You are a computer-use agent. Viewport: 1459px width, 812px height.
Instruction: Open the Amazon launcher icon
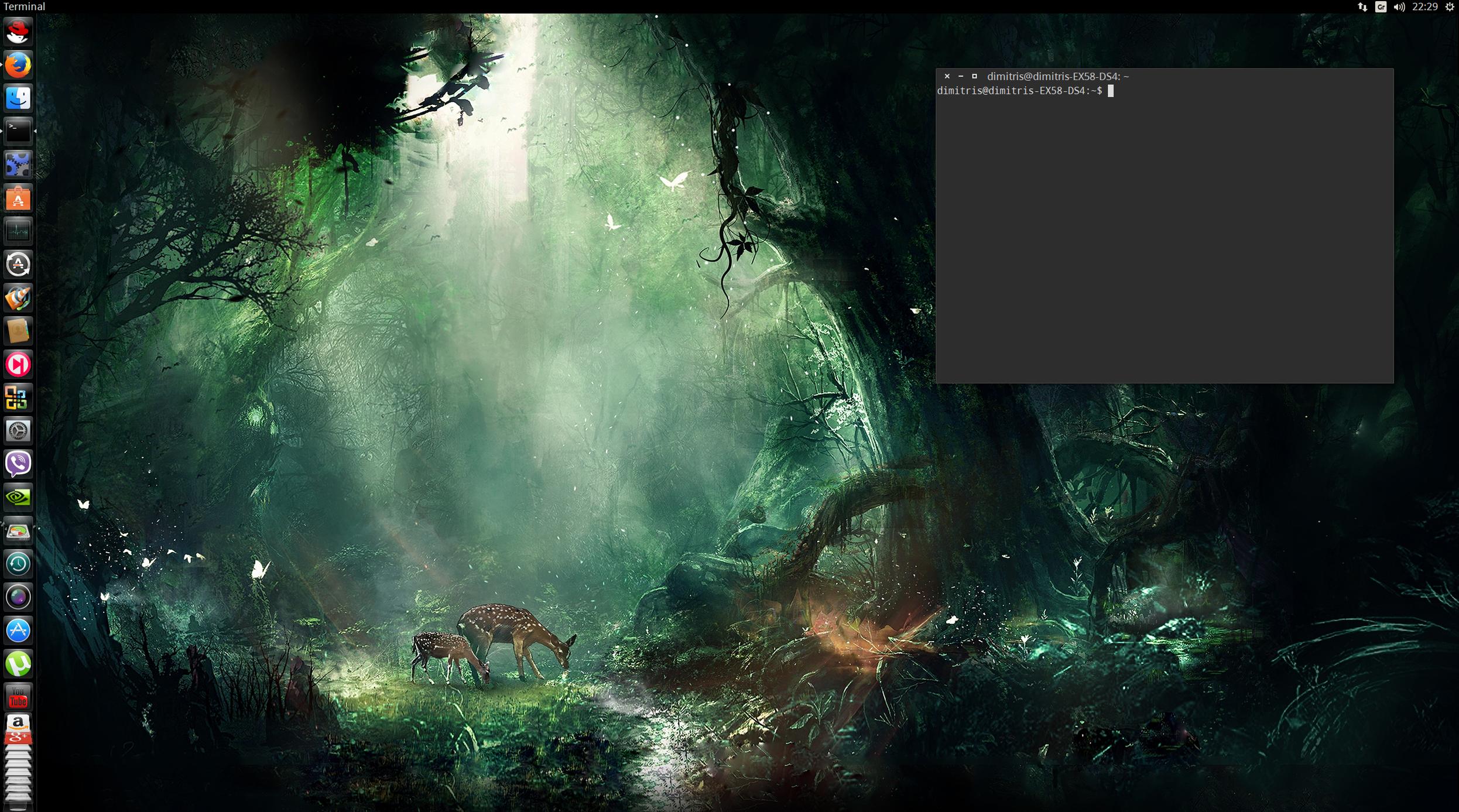[x=18, y=724]
